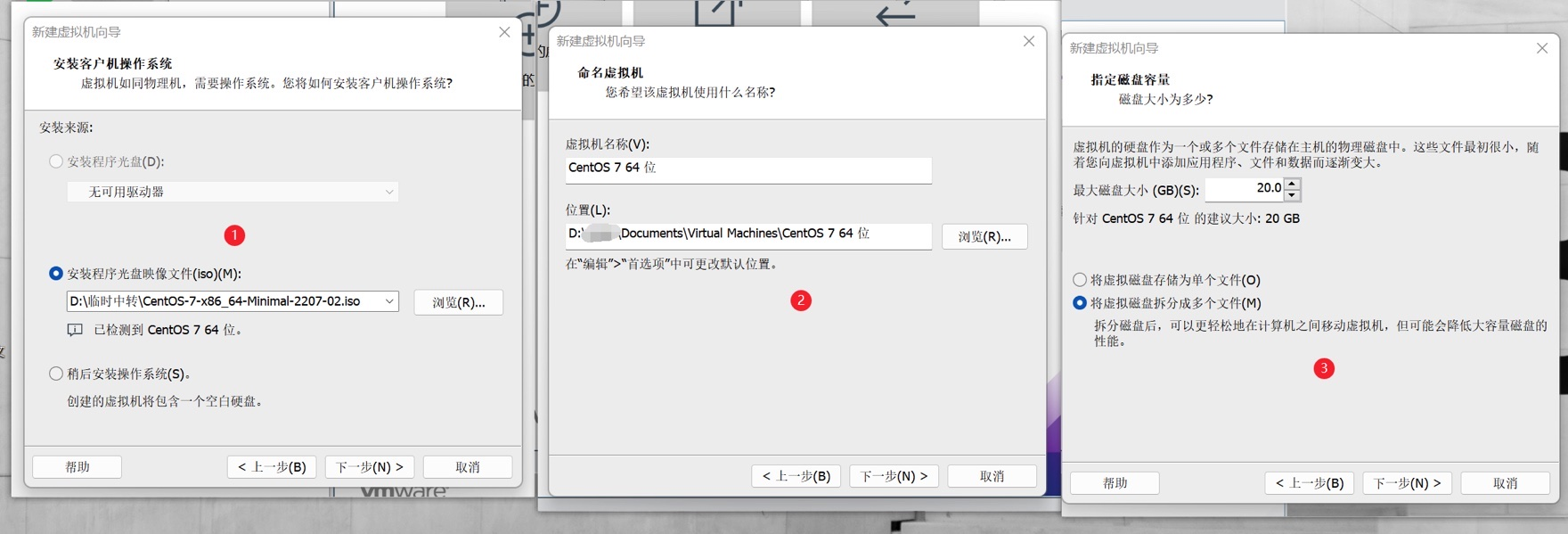
Task: Click the max disk size value field
Action: coord(1245,188)
